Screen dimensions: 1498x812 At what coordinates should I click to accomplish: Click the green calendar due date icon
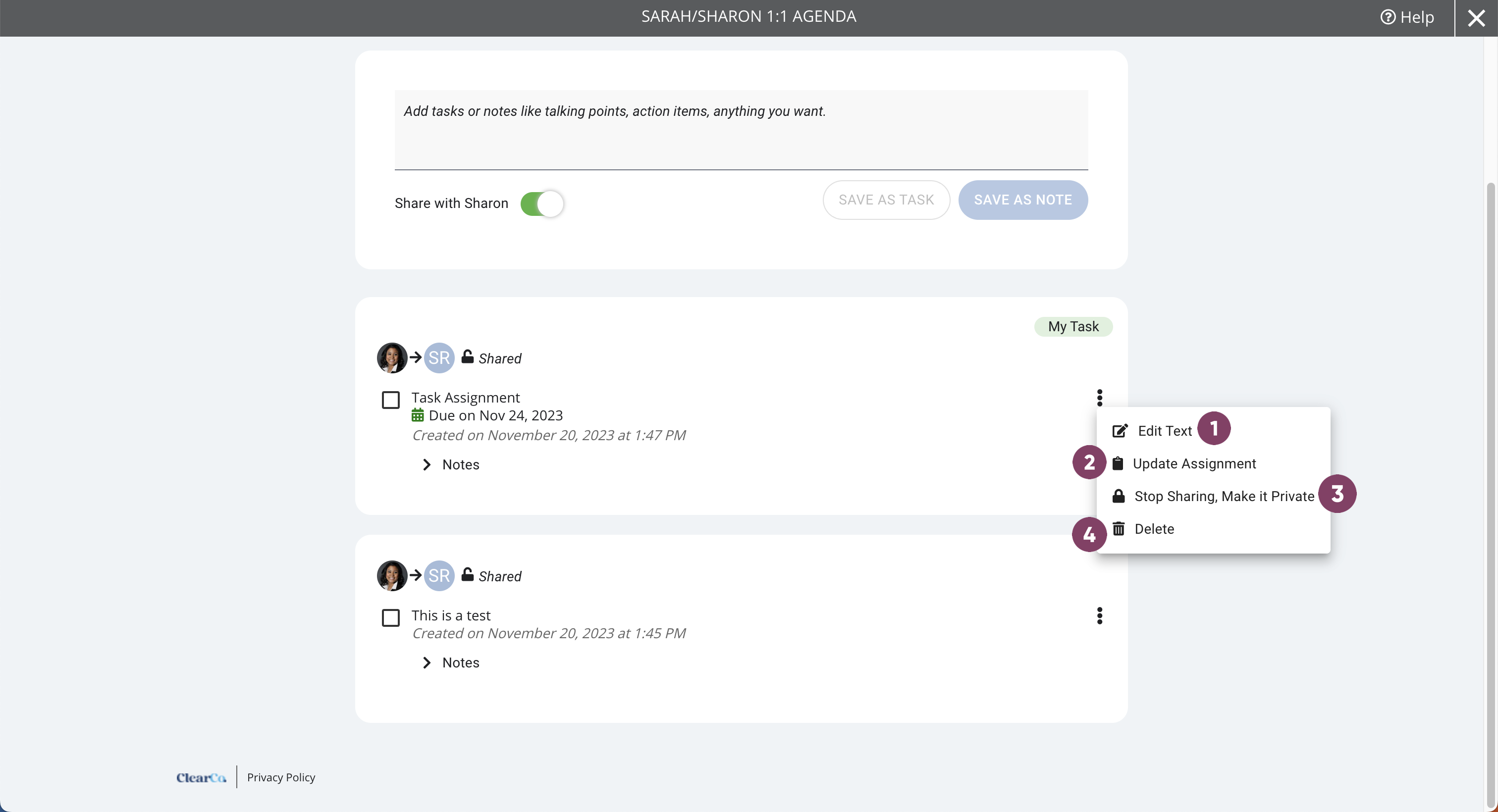(418, 415)
